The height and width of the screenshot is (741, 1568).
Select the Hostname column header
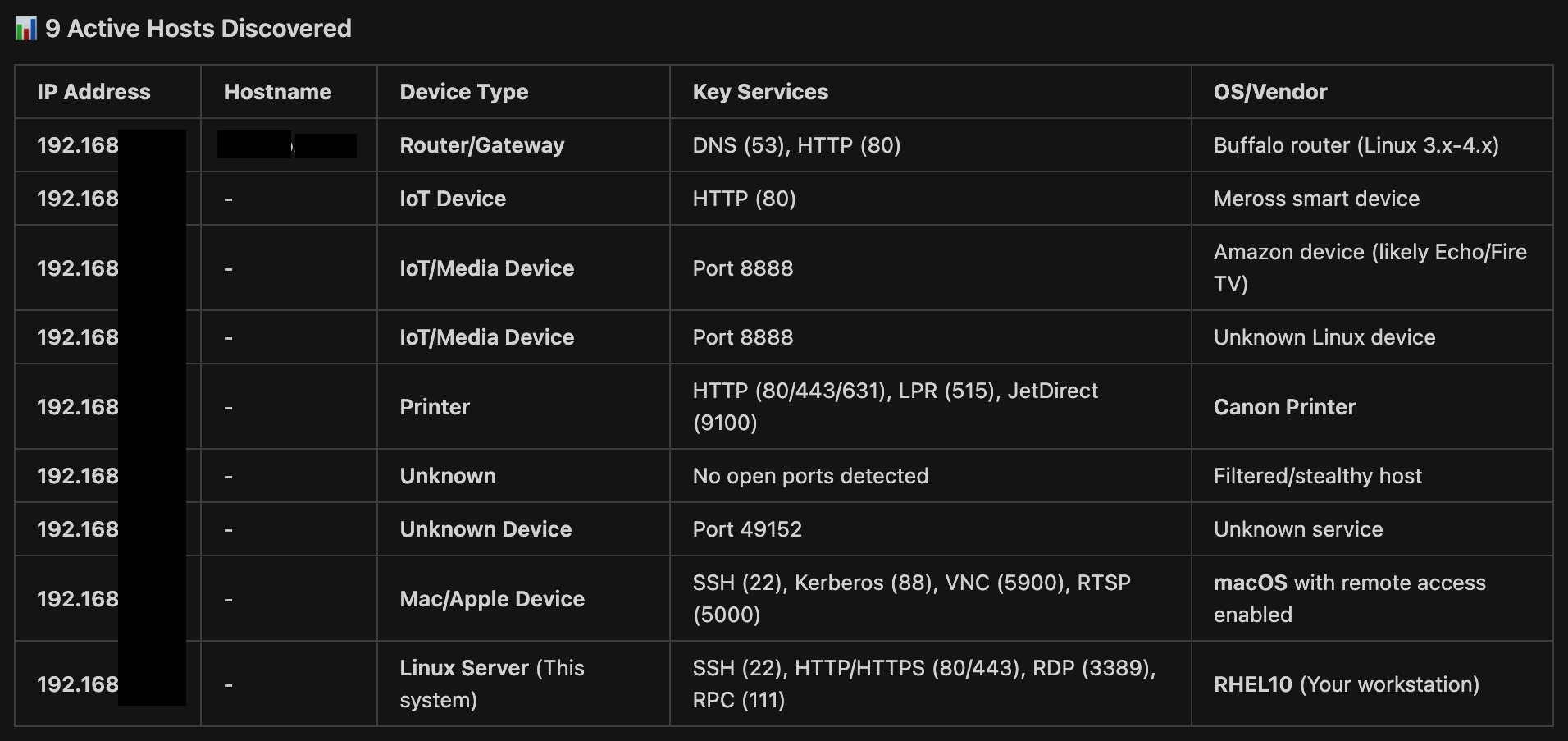click(x=277, y=92)
